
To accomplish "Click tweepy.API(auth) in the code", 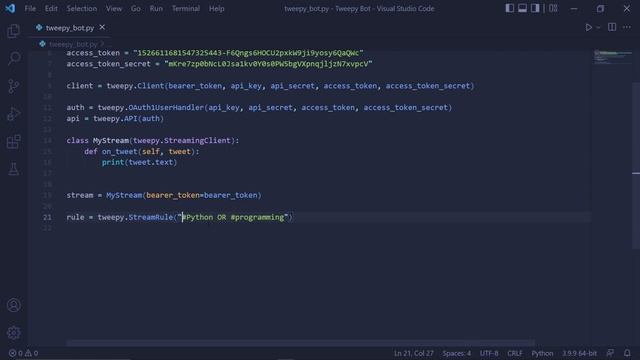I will [128, 118].
